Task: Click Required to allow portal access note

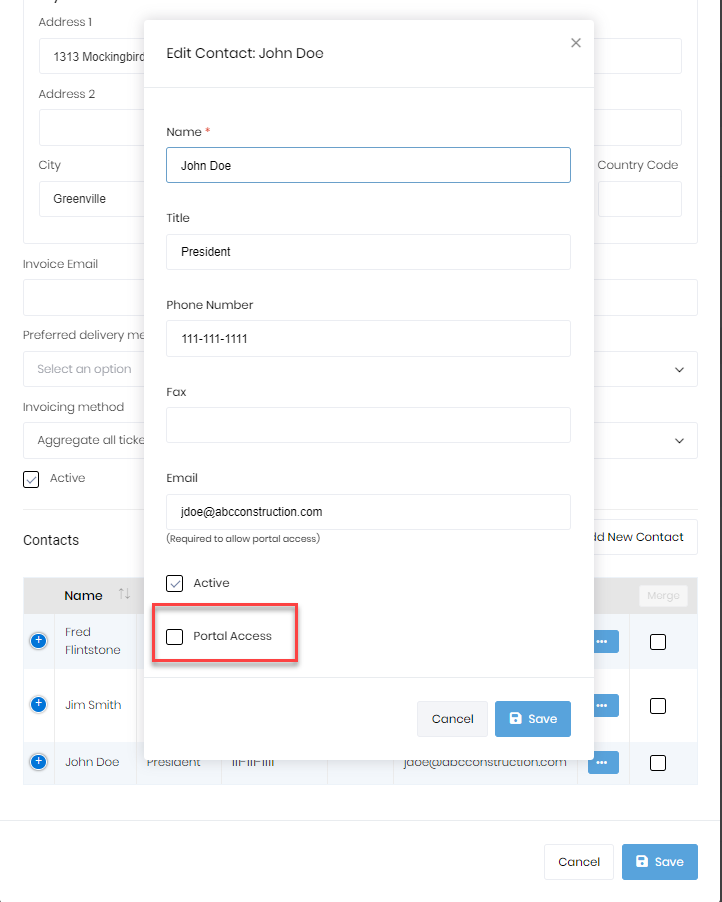Action: [243, 538]
